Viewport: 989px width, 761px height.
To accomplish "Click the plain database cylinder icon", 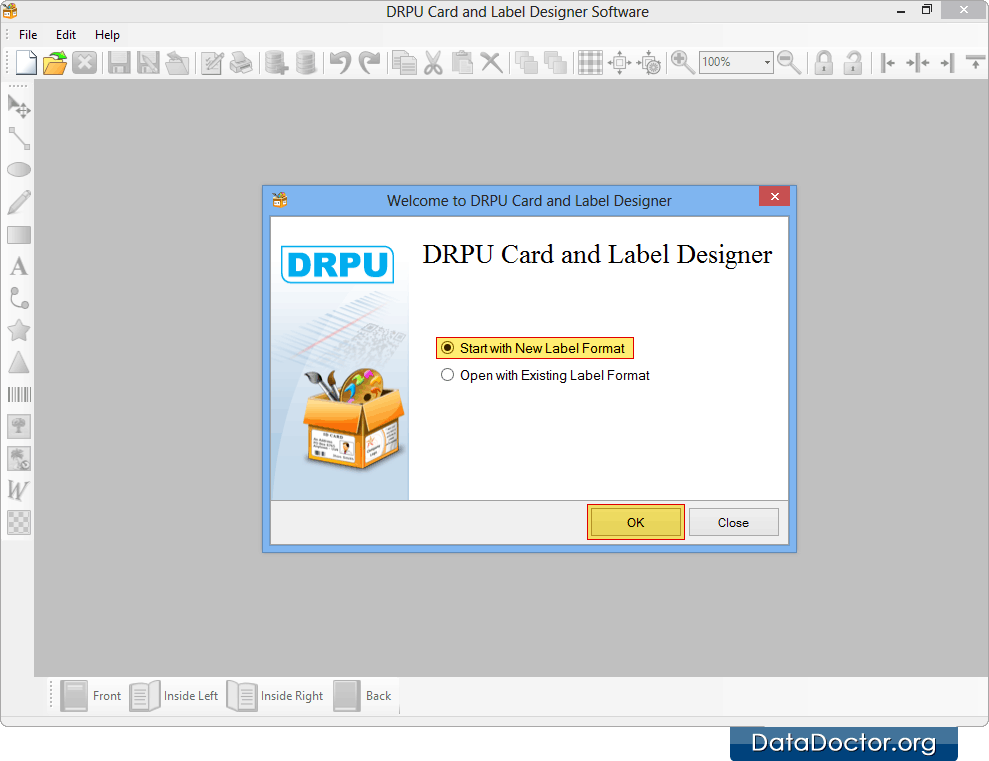I will 306,62.
